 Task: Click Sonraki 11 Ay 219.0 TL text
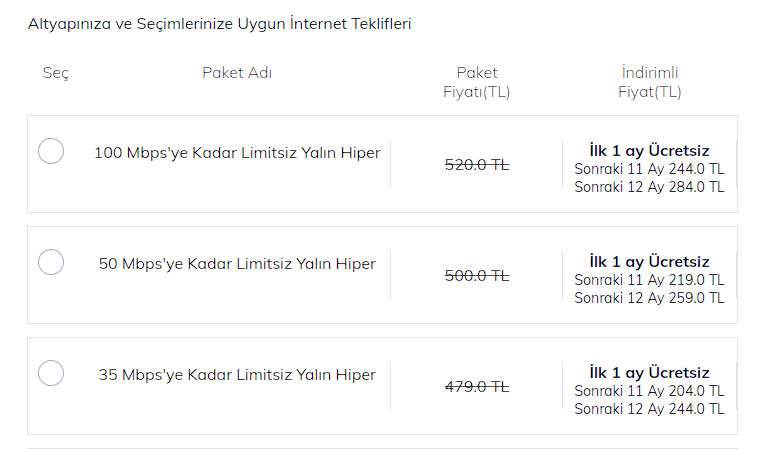point(649,280)
